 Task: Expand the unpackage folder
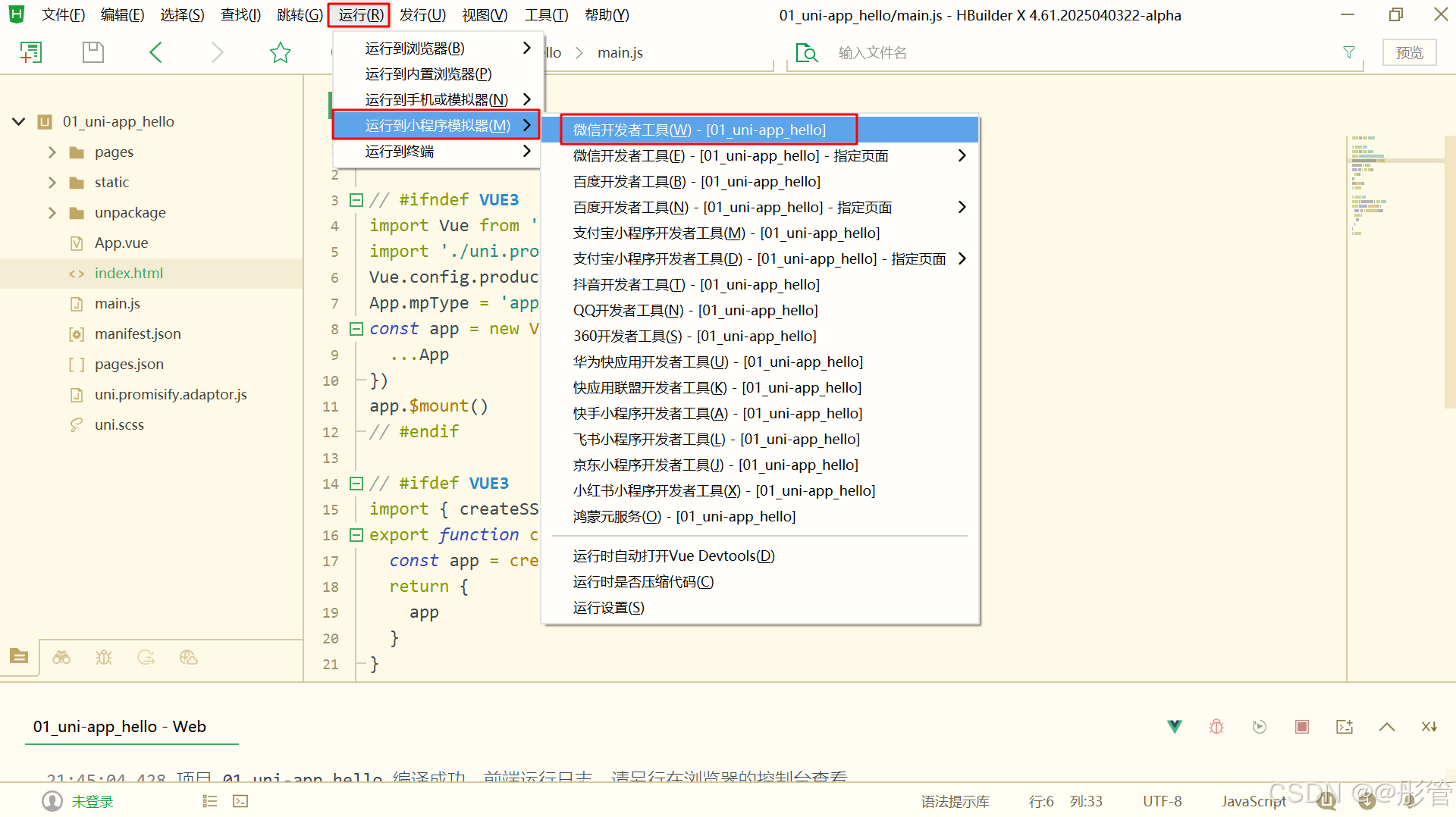click(x=52, y=212)
